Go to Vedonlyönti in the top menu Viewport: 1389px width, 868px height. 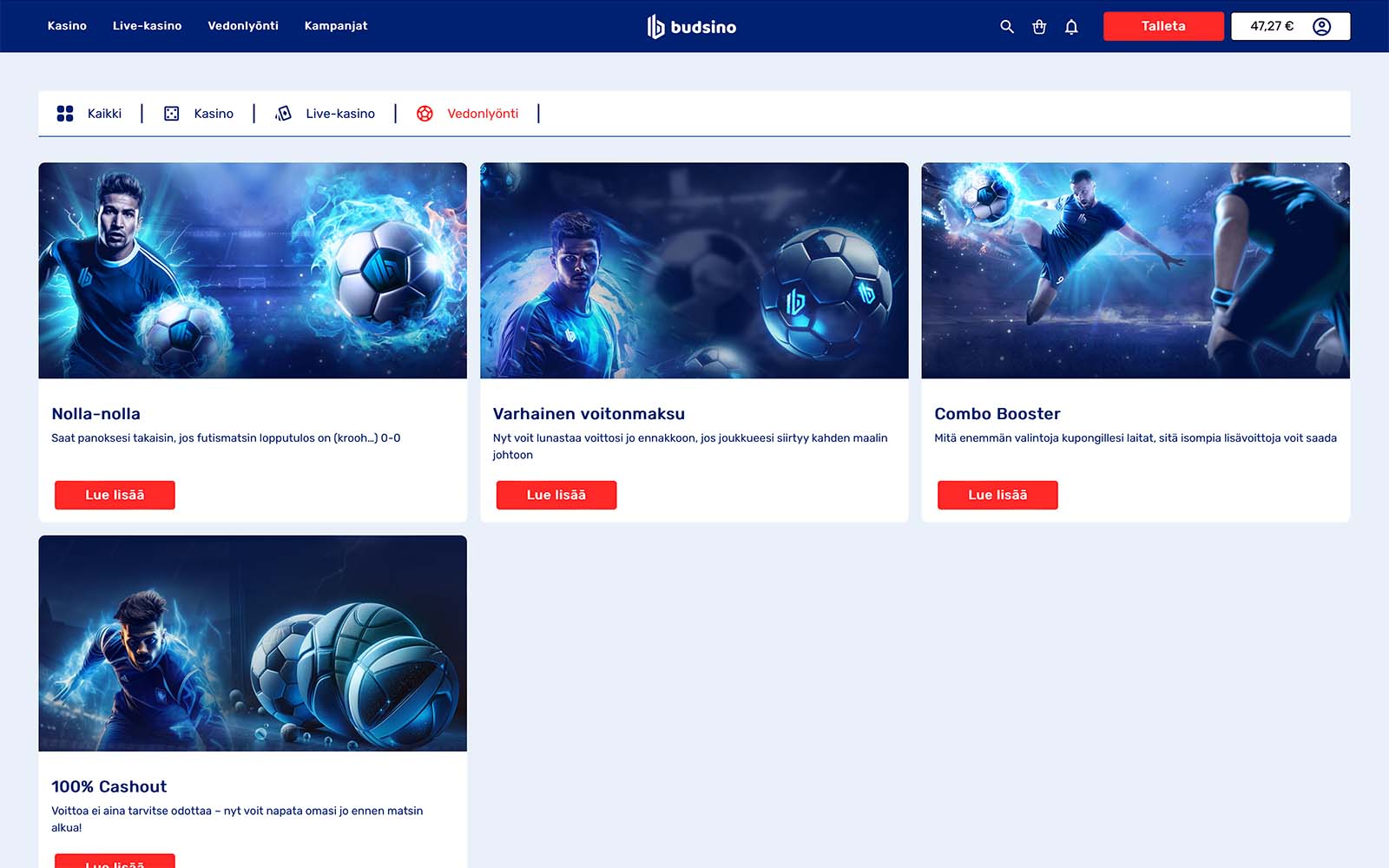(x=243, y=26)
